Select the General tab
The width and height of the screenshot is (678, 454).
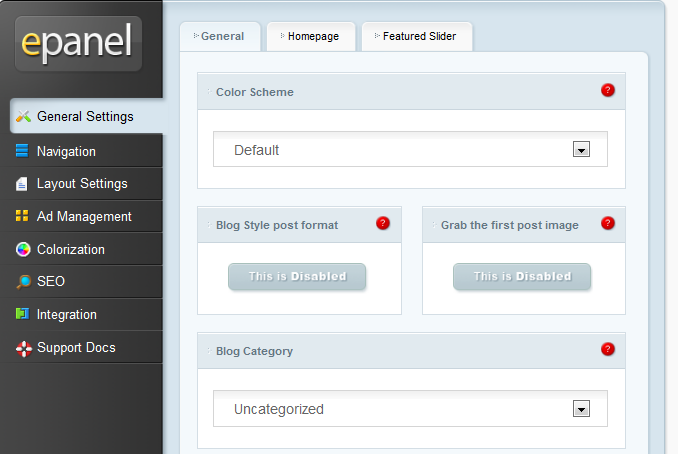[220, 36]
